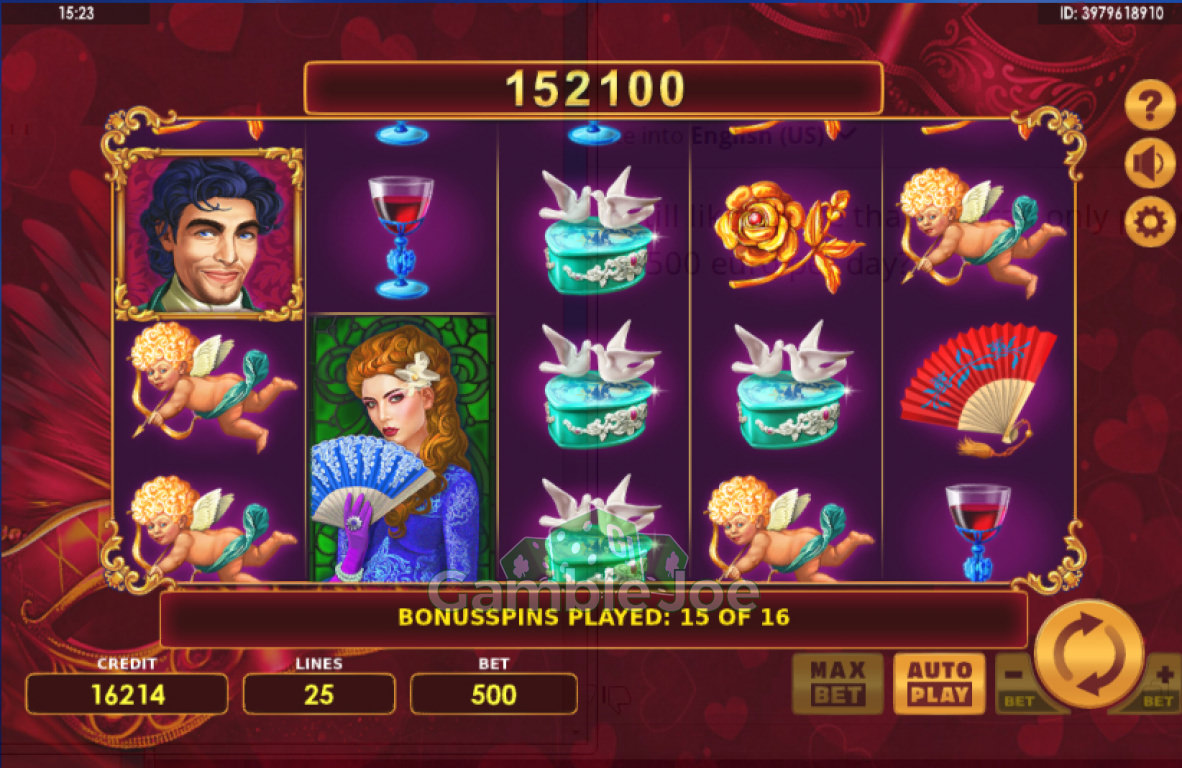Click the man portrait symbol on reel one
This screenshot has height=768, width=1182.
[210, 234]
